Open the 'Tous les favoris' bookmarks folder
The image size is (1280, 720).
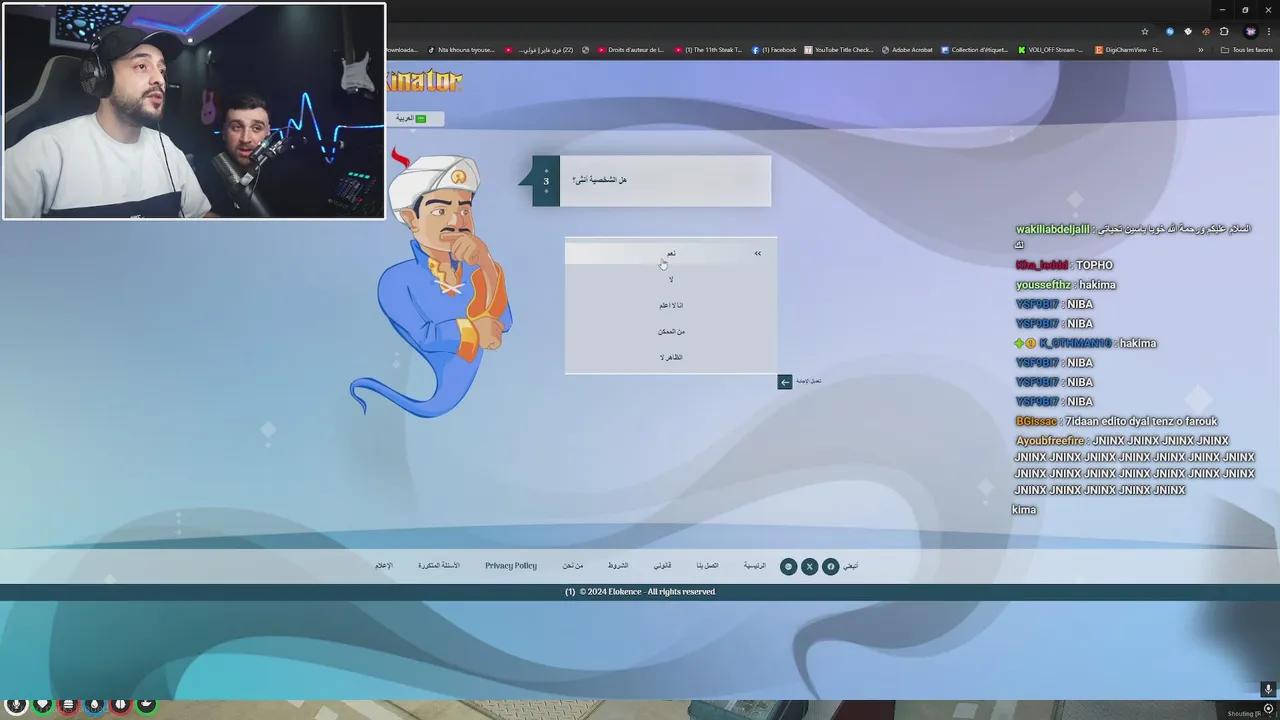point(1247,50)
